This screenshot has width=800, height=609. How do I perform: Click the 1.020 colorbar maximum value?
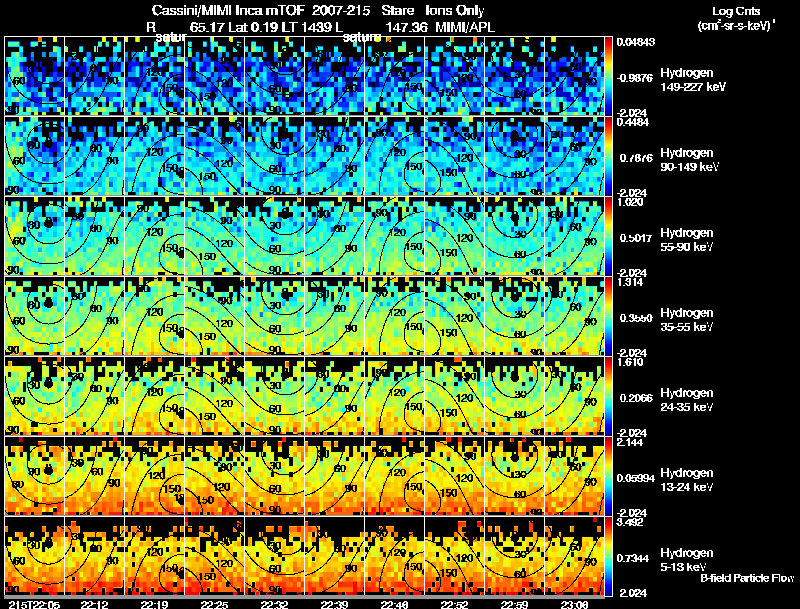[x=630, y=202]
